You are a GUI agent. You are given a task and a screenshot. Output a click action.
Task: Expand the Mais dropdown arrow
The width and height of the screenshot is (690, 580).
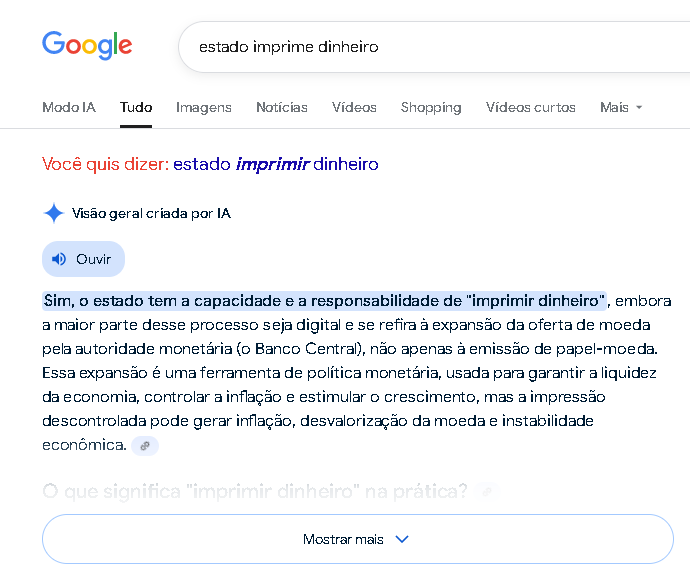pyautogui.click(x=639, y=107)
